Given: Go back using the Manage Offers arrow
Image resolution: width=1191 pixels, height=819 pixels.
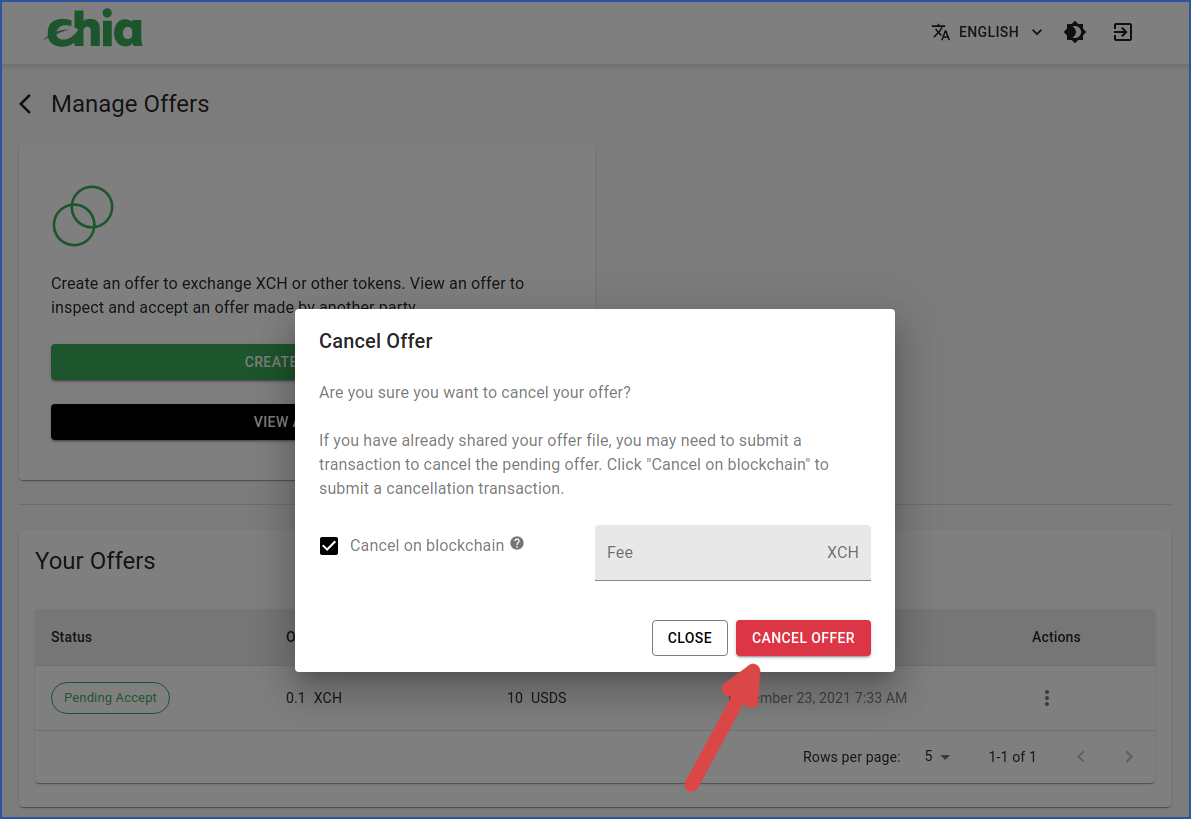Looking at the screenshot, I should click(26, 104).
